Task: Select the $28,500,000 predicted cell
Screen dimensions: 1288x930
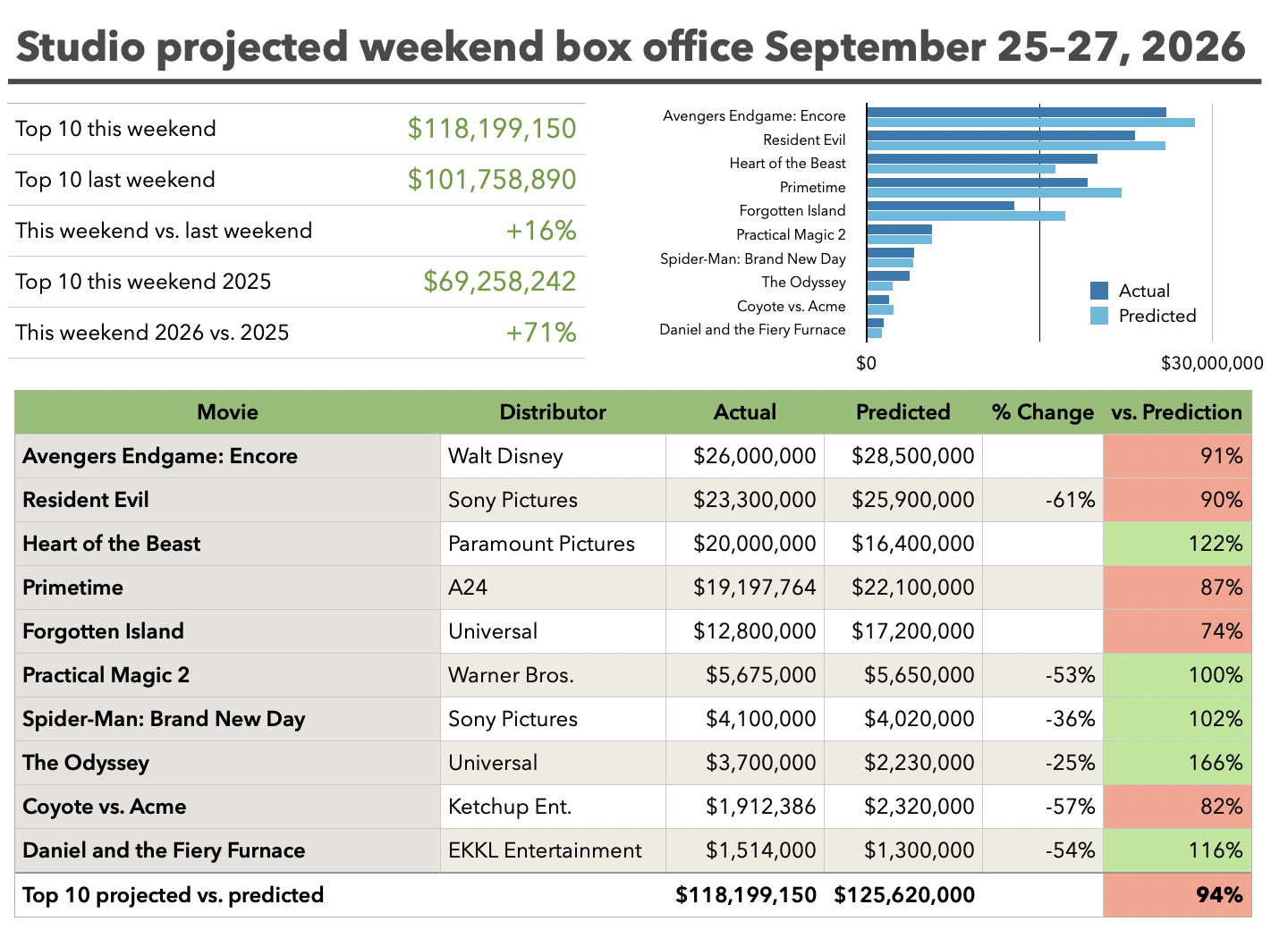Action: tap(903, 456)
